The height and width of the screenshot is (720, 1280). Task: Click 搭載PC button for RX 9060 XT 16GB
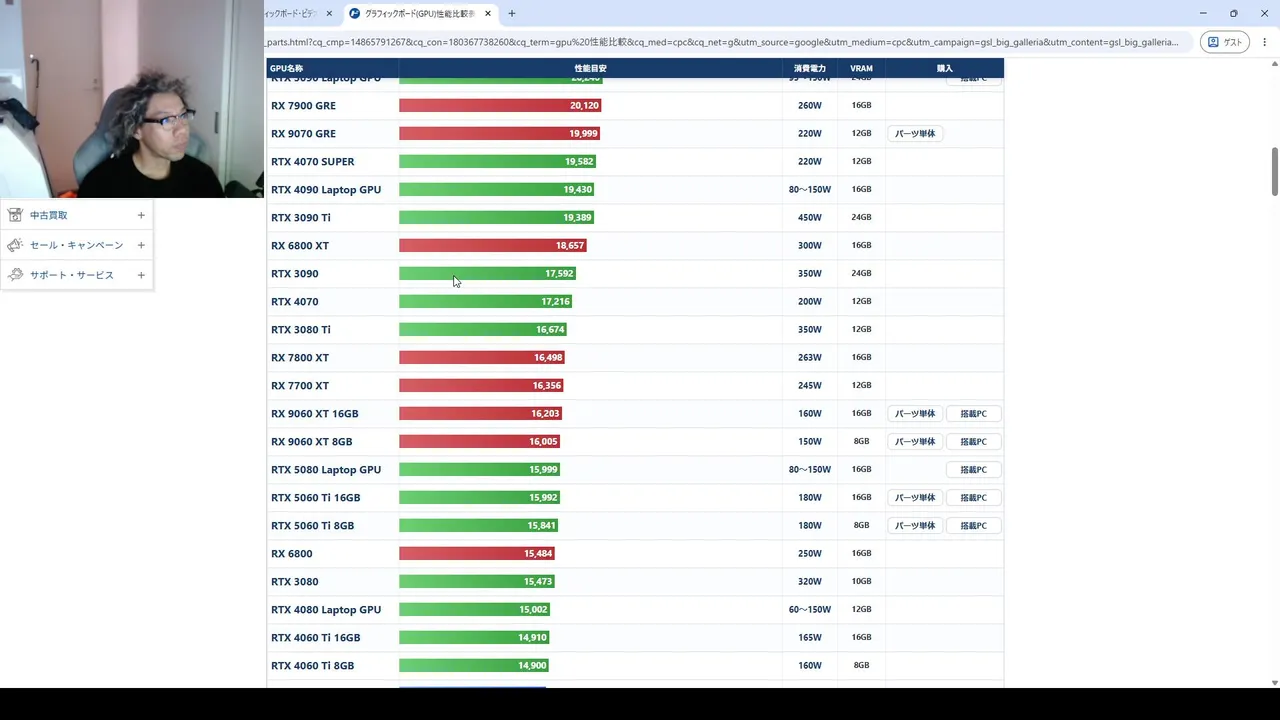pyautogui.click(x=973, y=414)
